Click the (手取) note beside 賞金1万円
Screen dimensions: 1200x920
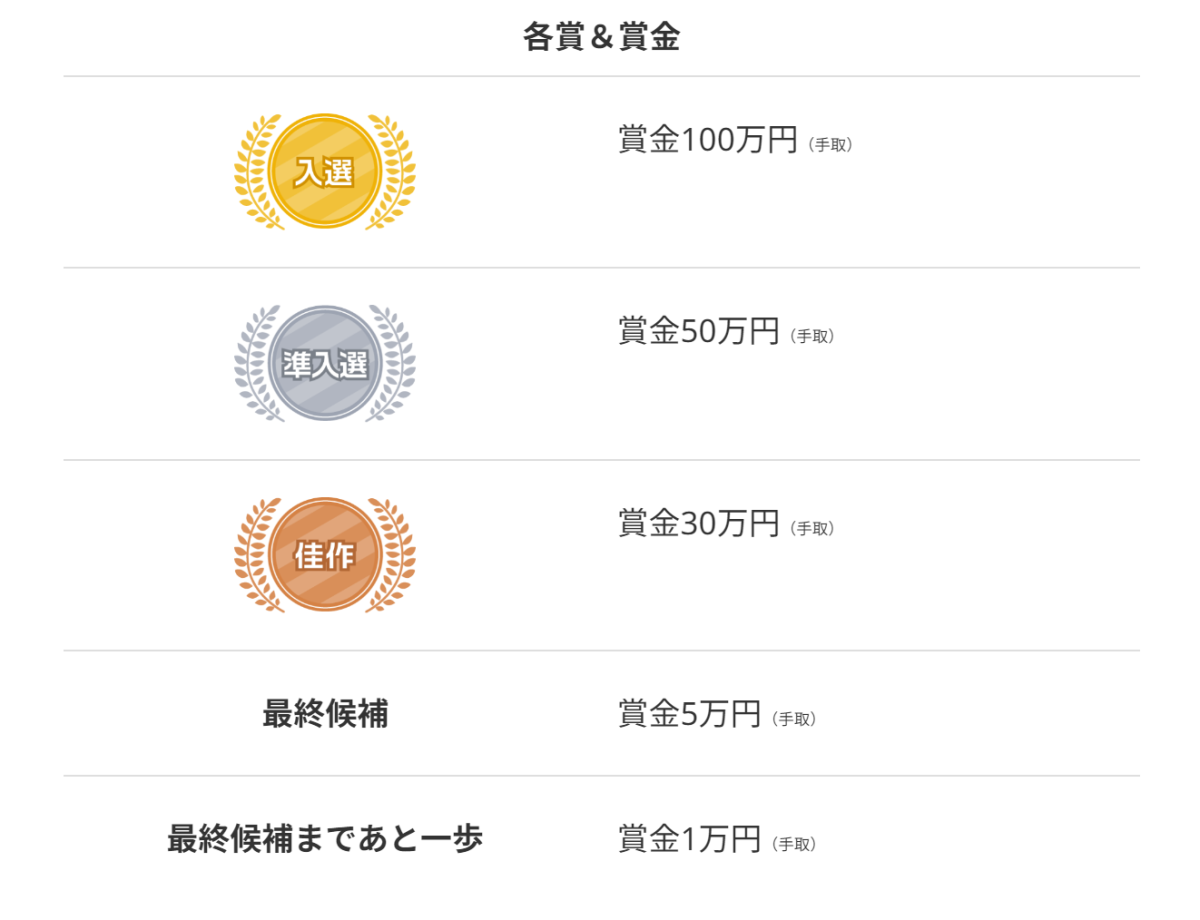(x=794, y=845)
